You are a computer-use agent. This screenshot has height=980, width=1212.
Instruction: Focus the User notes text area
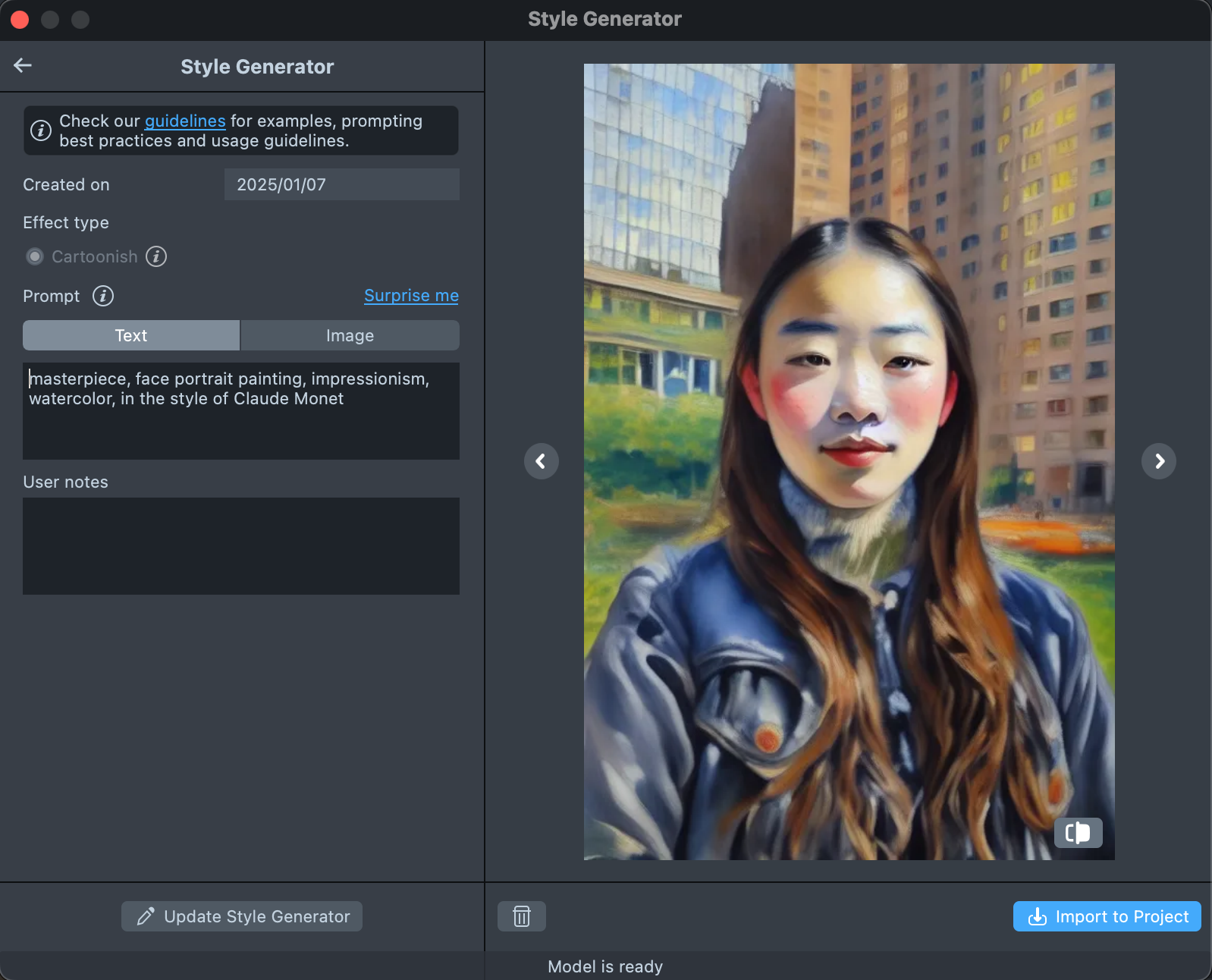point(240,546)
